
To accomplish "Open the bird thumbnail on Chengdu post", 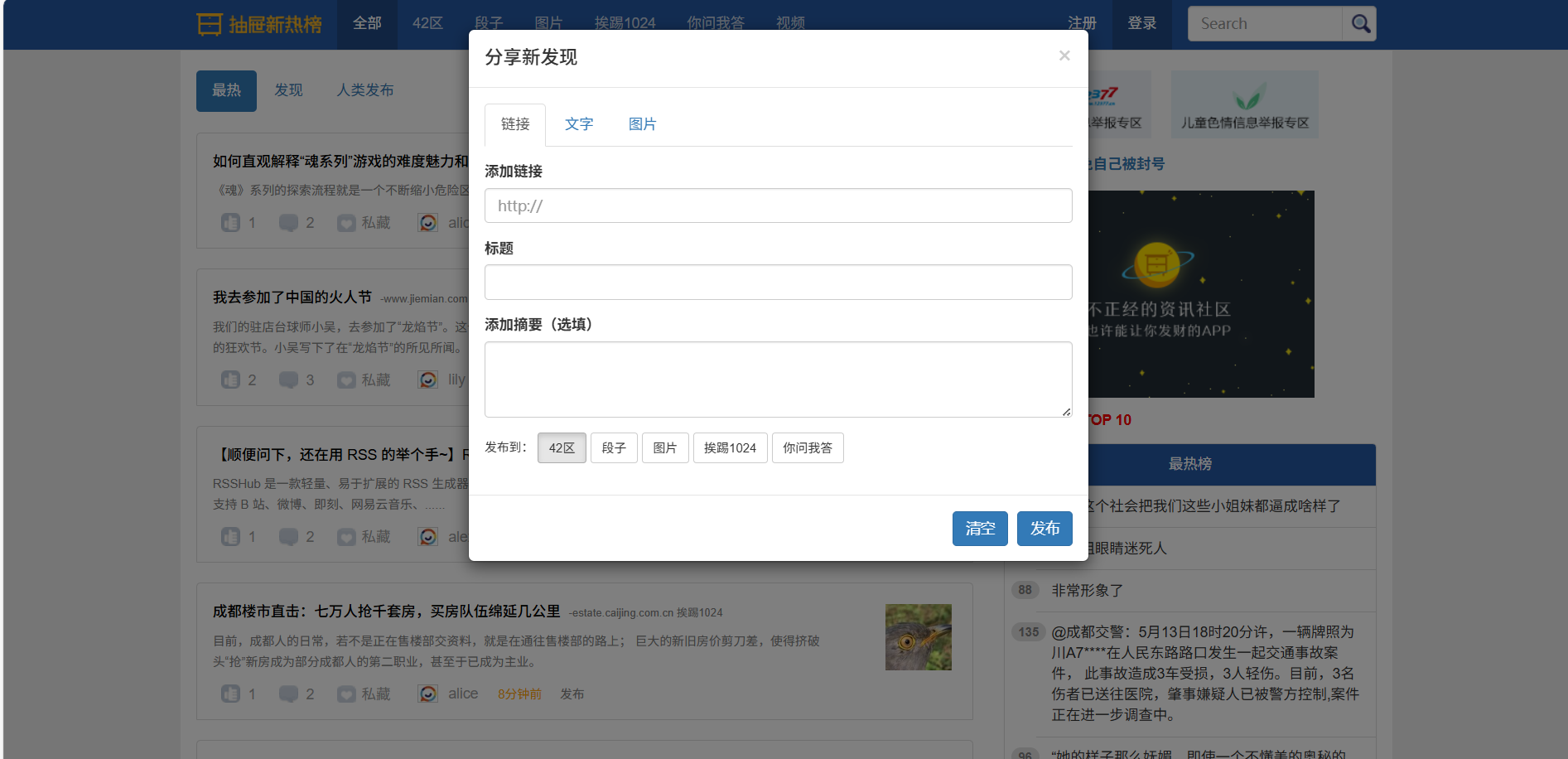I will click(918, 637).
